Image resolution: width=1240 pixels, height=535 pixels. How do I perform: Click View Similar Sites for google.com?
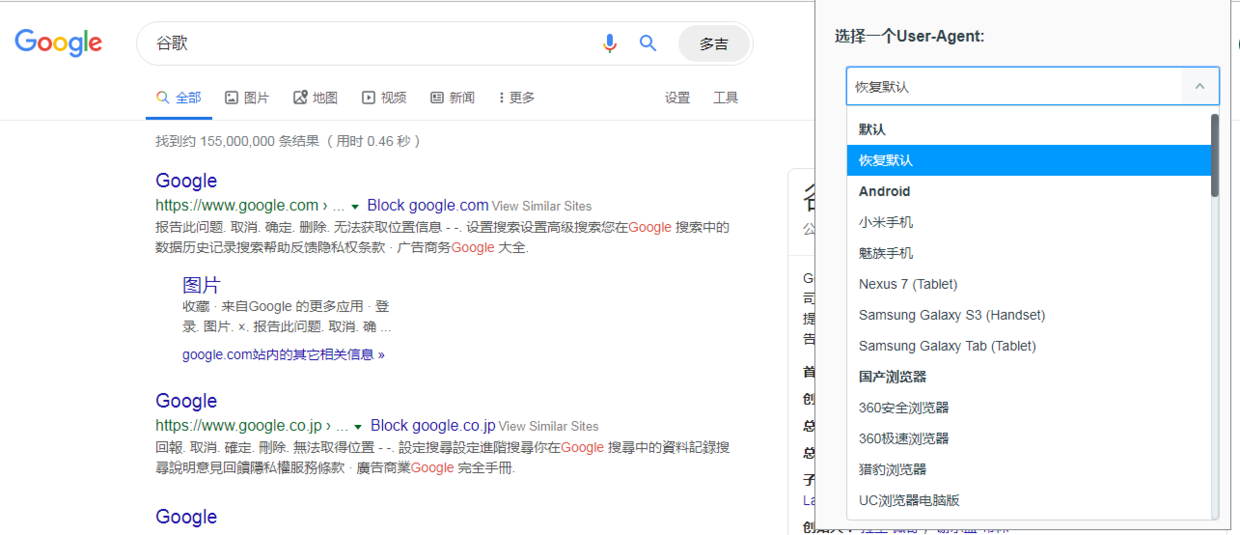[x=542, y=206]
